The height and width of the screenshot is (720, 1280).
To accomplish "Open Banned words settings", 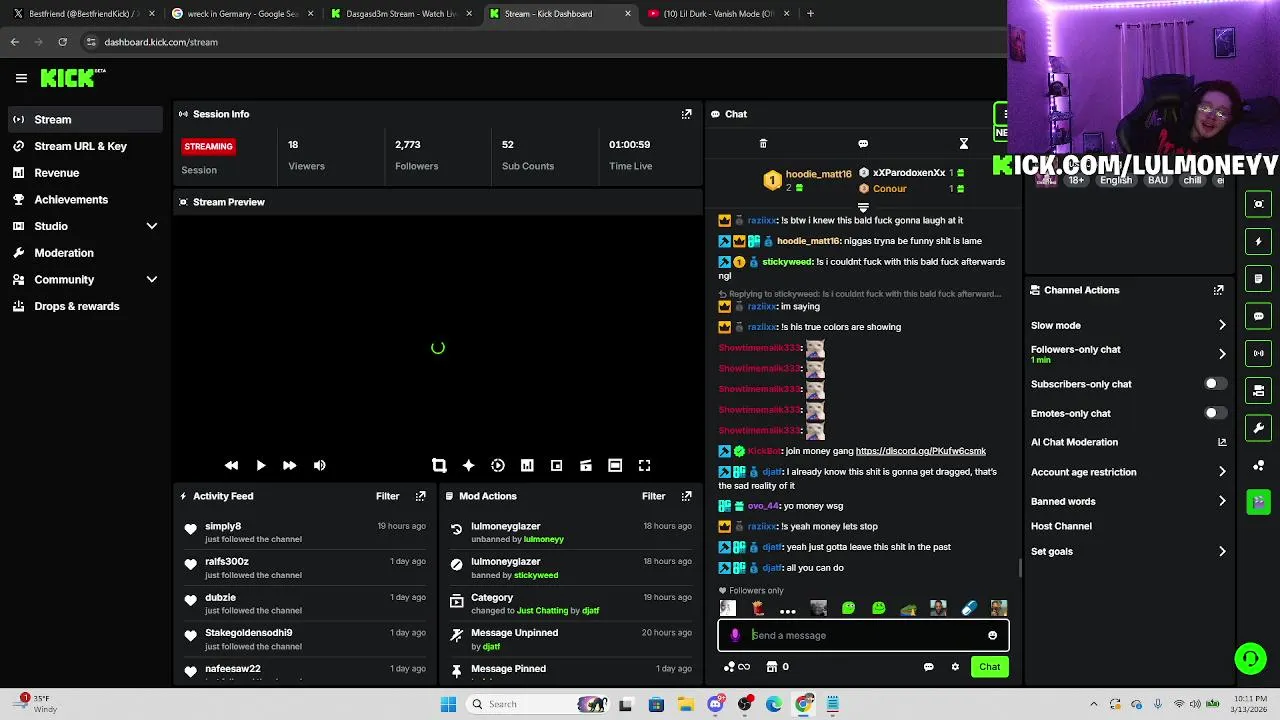I will click(1128, 501).
